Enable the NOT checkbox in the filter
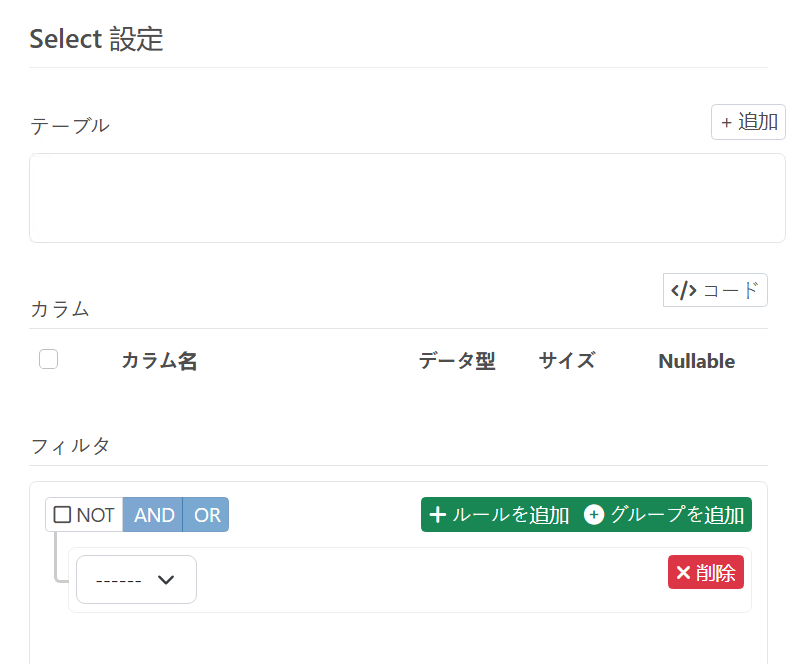The height and width of the screenshot is (664, 807). coord(63,515)
